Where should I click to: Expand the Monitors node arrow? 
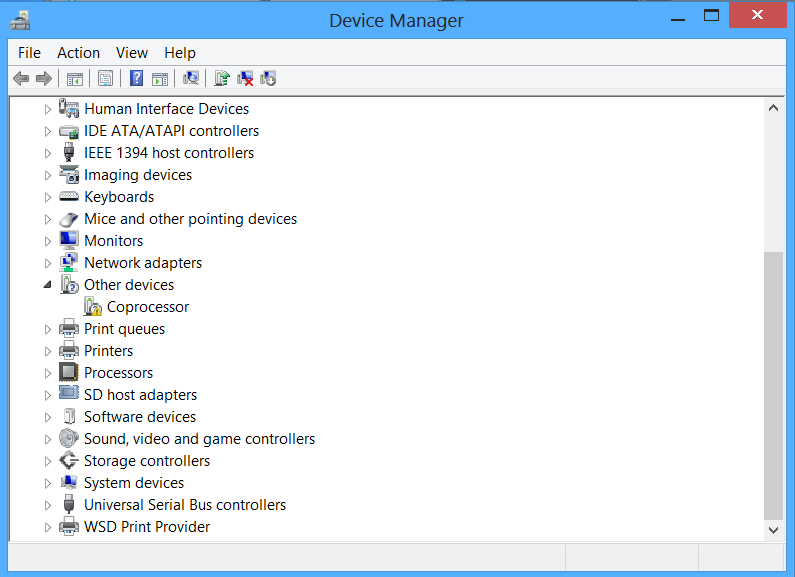pos(47,241)
